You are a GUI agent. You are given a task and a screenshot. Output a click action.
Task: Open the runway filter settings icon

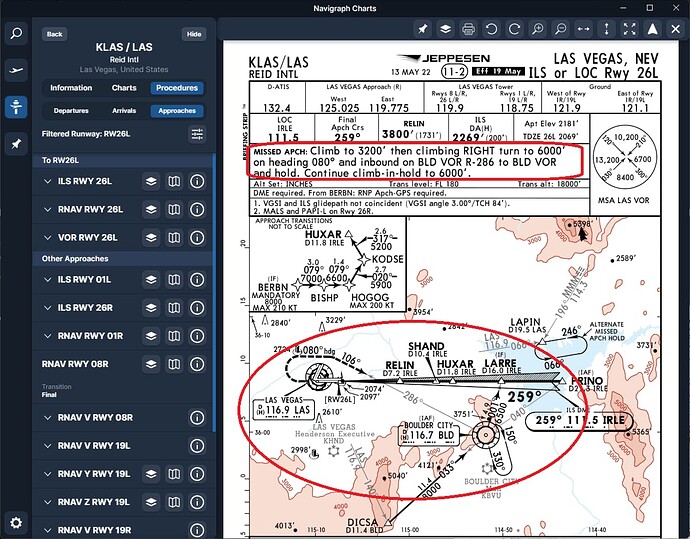click(x=197, y=134)
